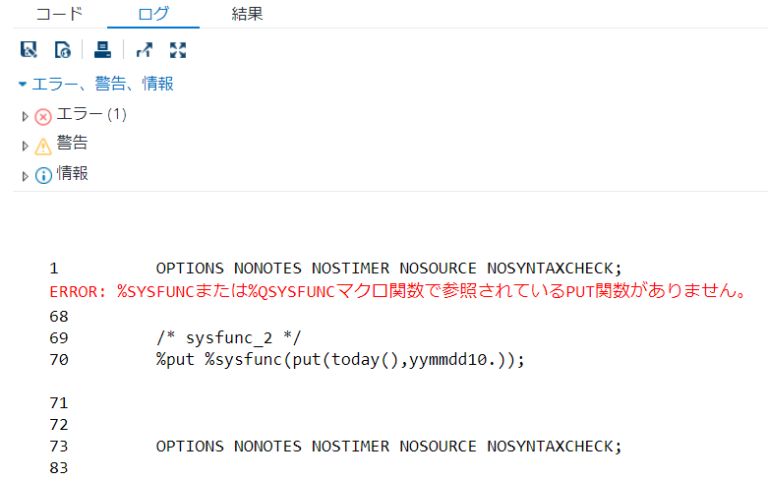
Task: Click the blue information circle icon
Action: tap(43, 176)
